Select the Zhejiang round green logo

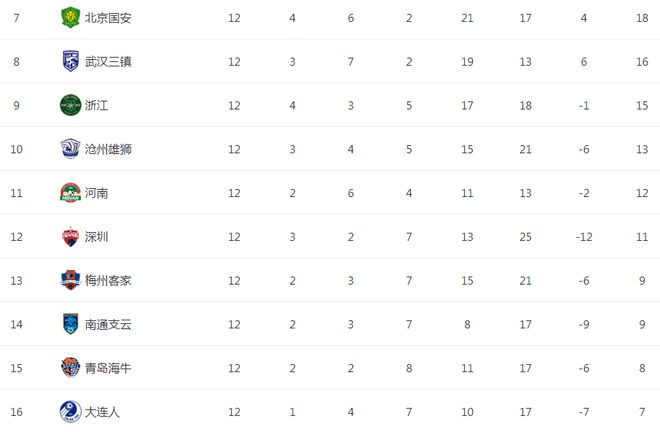point(70,105)
